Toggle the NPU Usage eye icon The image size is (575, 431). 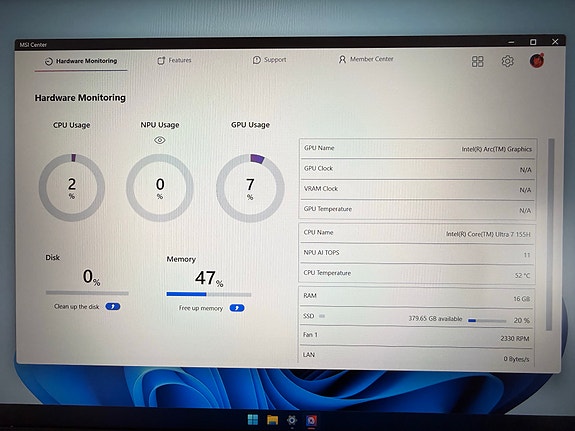(160, 140)
